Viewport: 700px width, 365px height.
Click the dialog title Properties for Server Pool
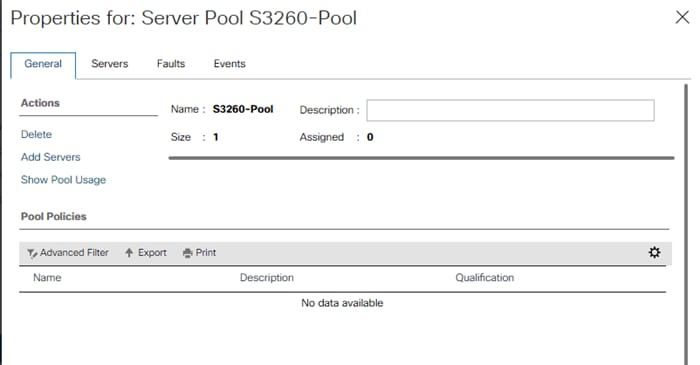tap(183, 18)
